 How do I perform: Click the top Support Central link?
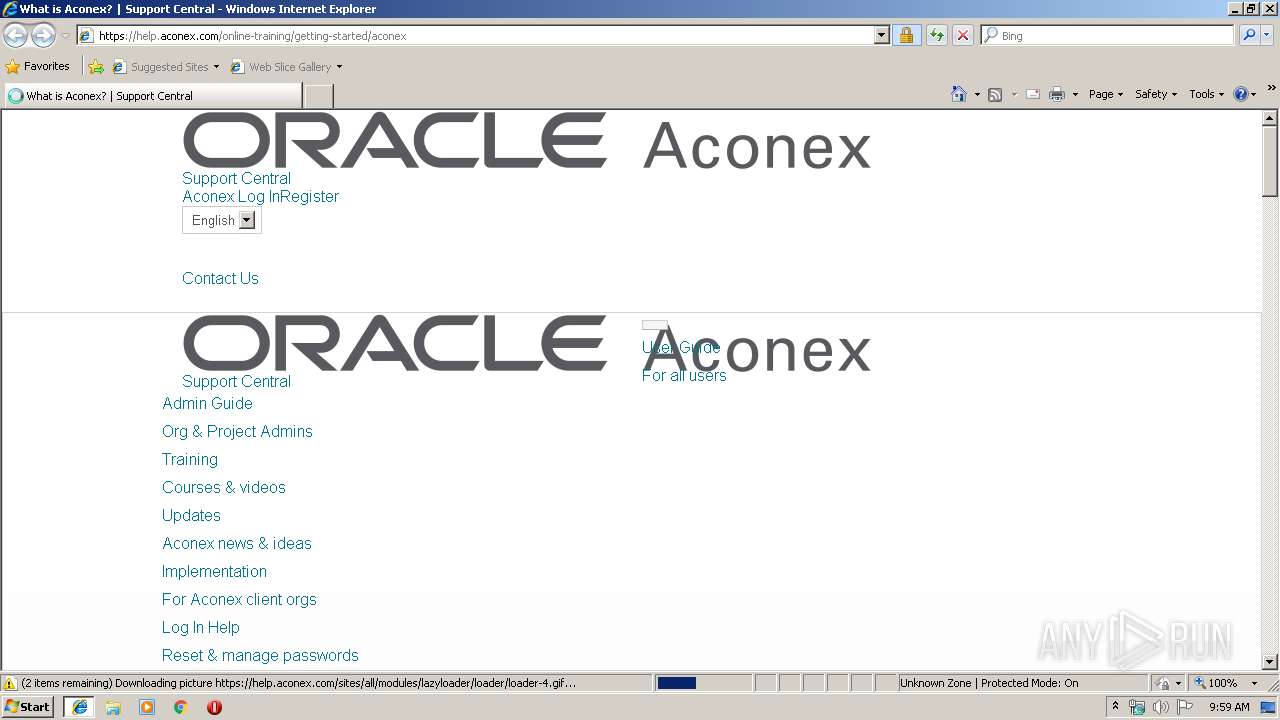click(236, 178)
